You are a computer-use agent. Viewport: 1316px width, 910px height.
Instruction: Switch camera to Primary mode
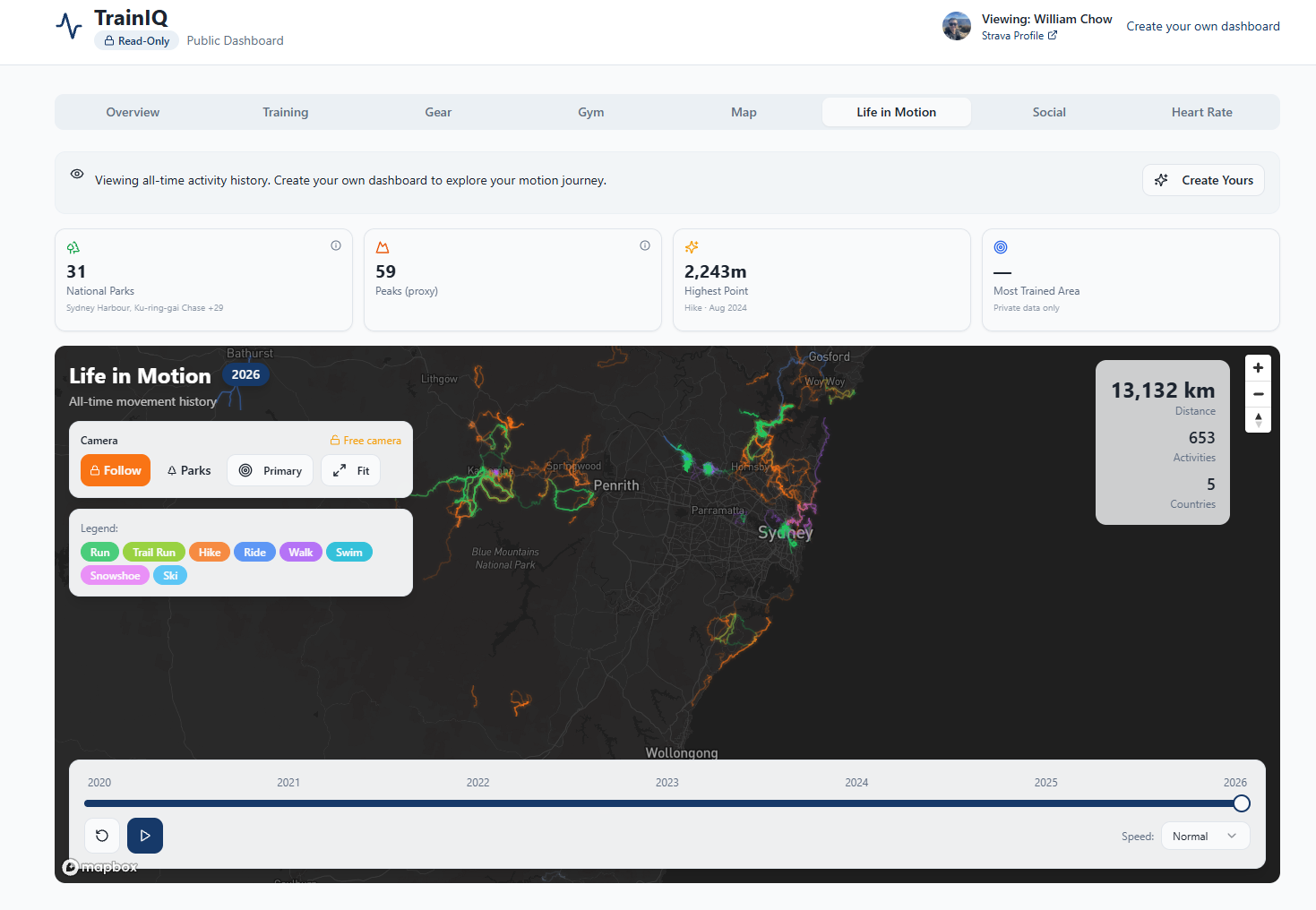[270, 470]
